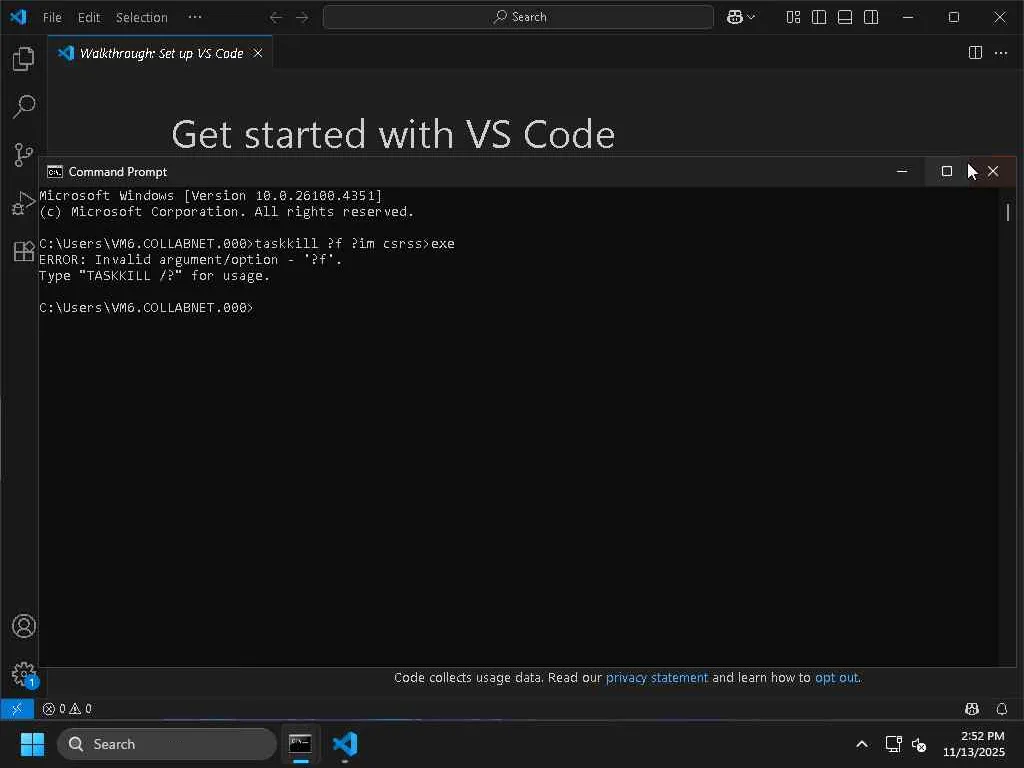Click the Command Prompt scrollbar thumb
Viewport: 1024px width, 768px height.
click(x=1008, y=212)
